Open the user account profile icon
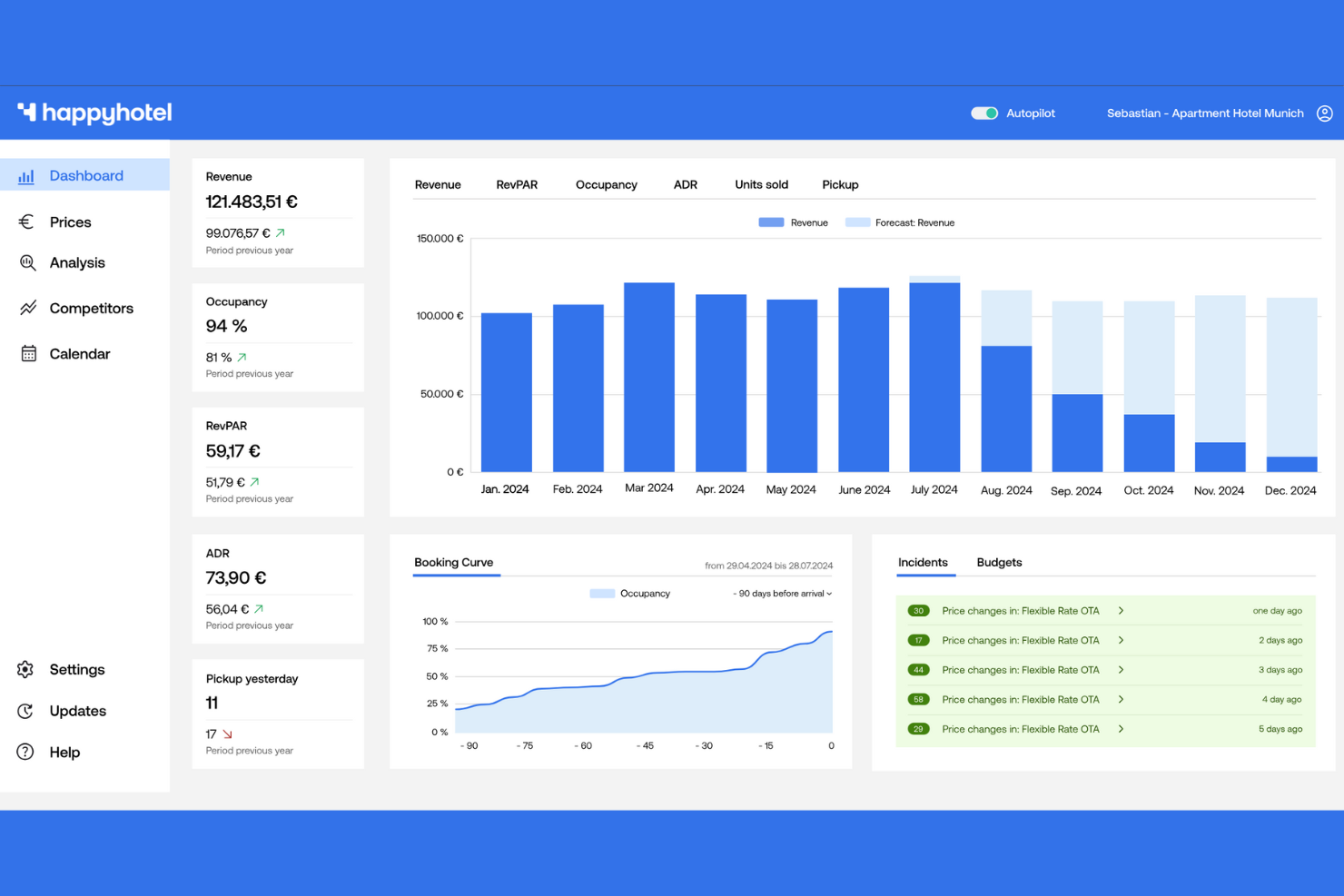Image resolution: width=1344 pixels, height=896 pixels. pos(1324,113)
